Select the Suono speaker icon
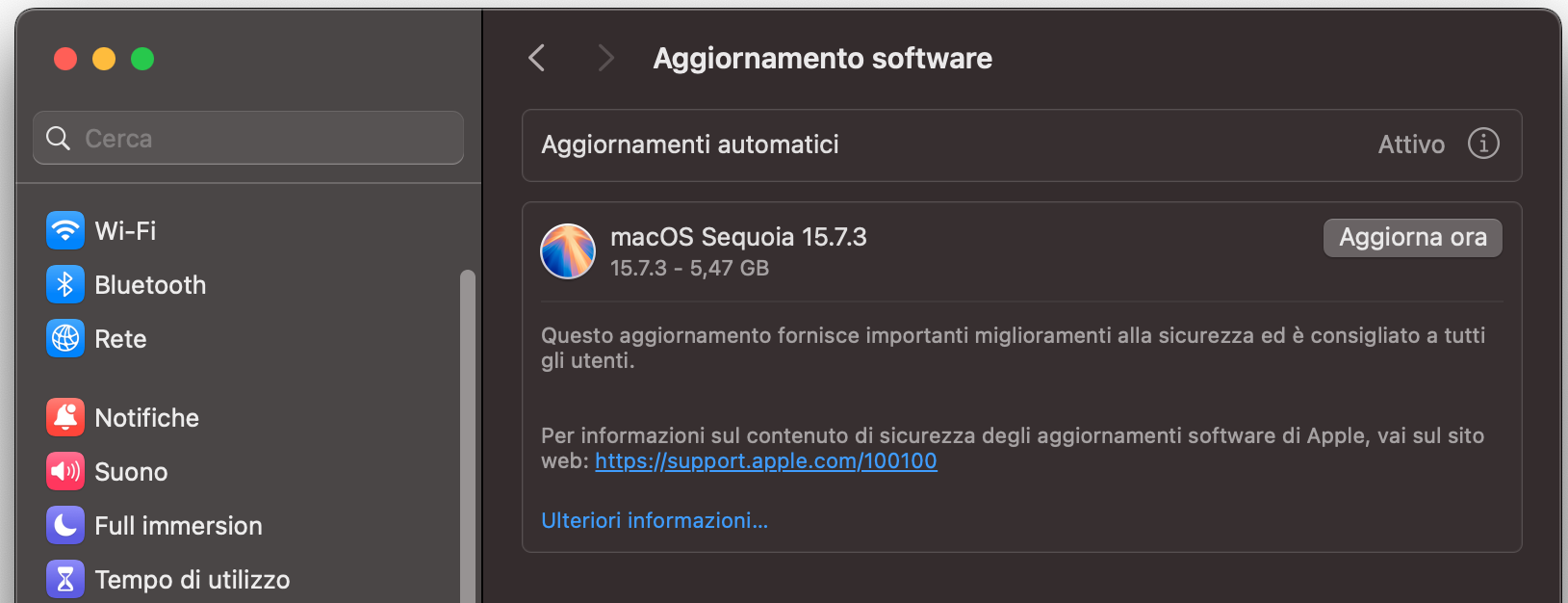The width and height of the screenshot is (1568, 603). click(x=64, y=471)
